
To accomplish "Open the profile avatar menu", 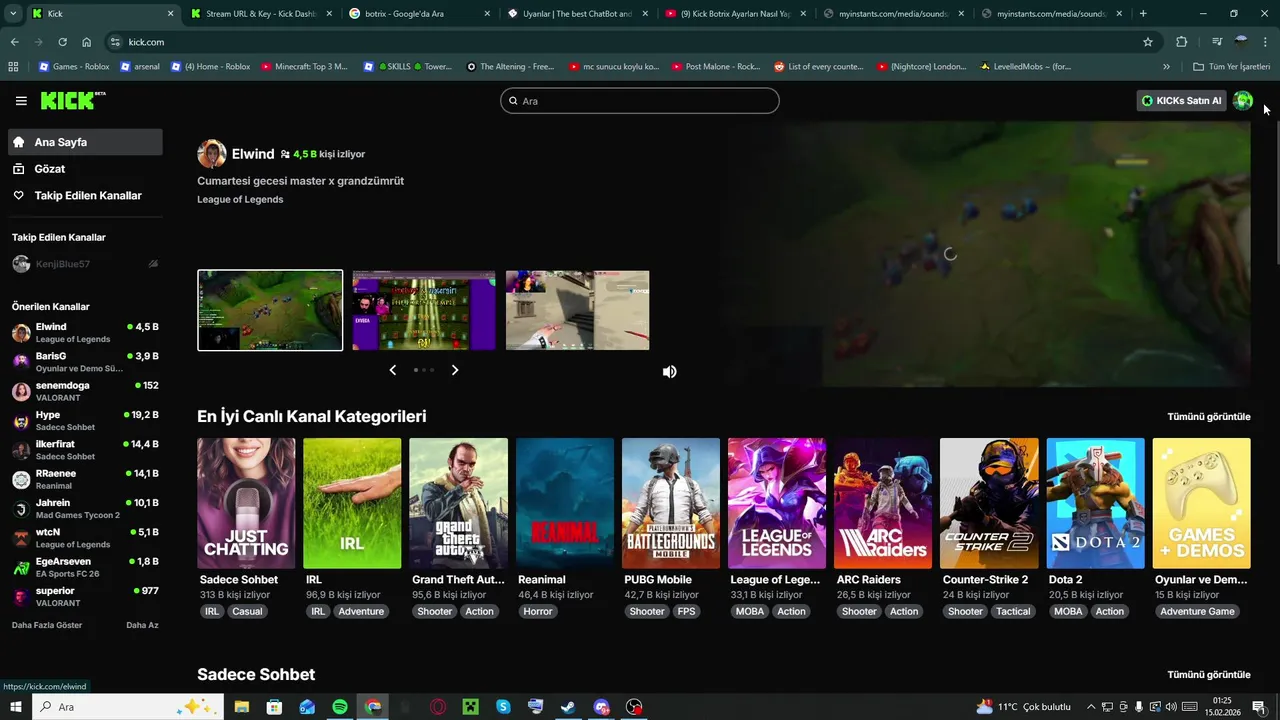I will click(x=1243, y=100).
